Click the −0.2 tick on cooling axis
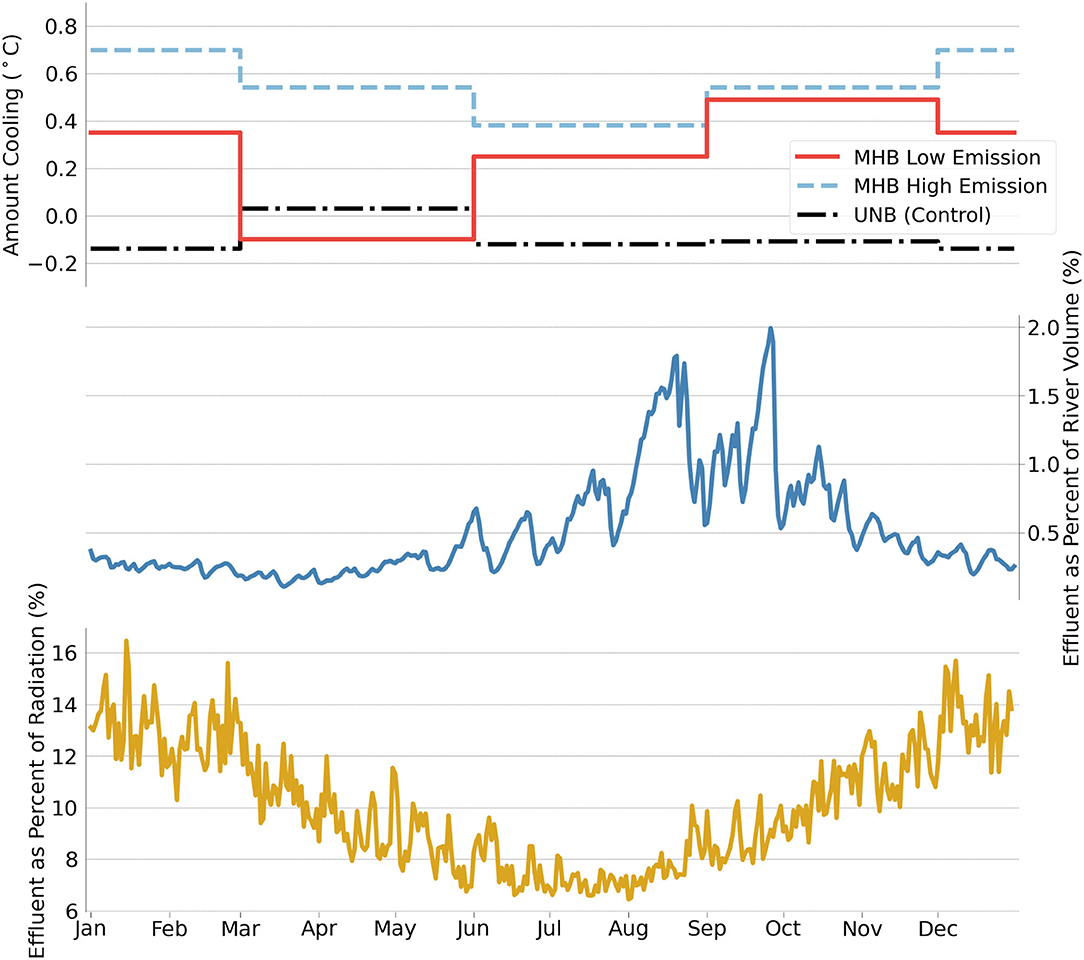 pos(53,263)
